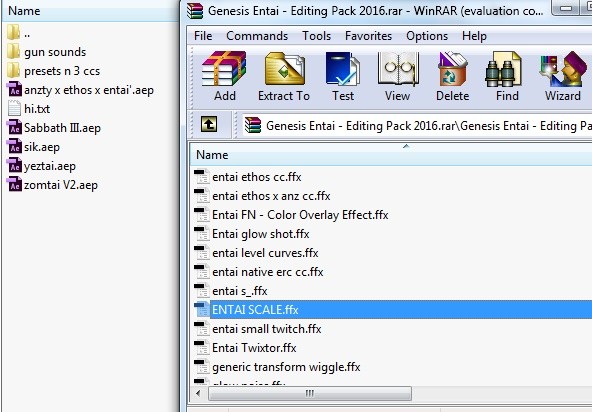Open the Options menu

pos(427,36)
